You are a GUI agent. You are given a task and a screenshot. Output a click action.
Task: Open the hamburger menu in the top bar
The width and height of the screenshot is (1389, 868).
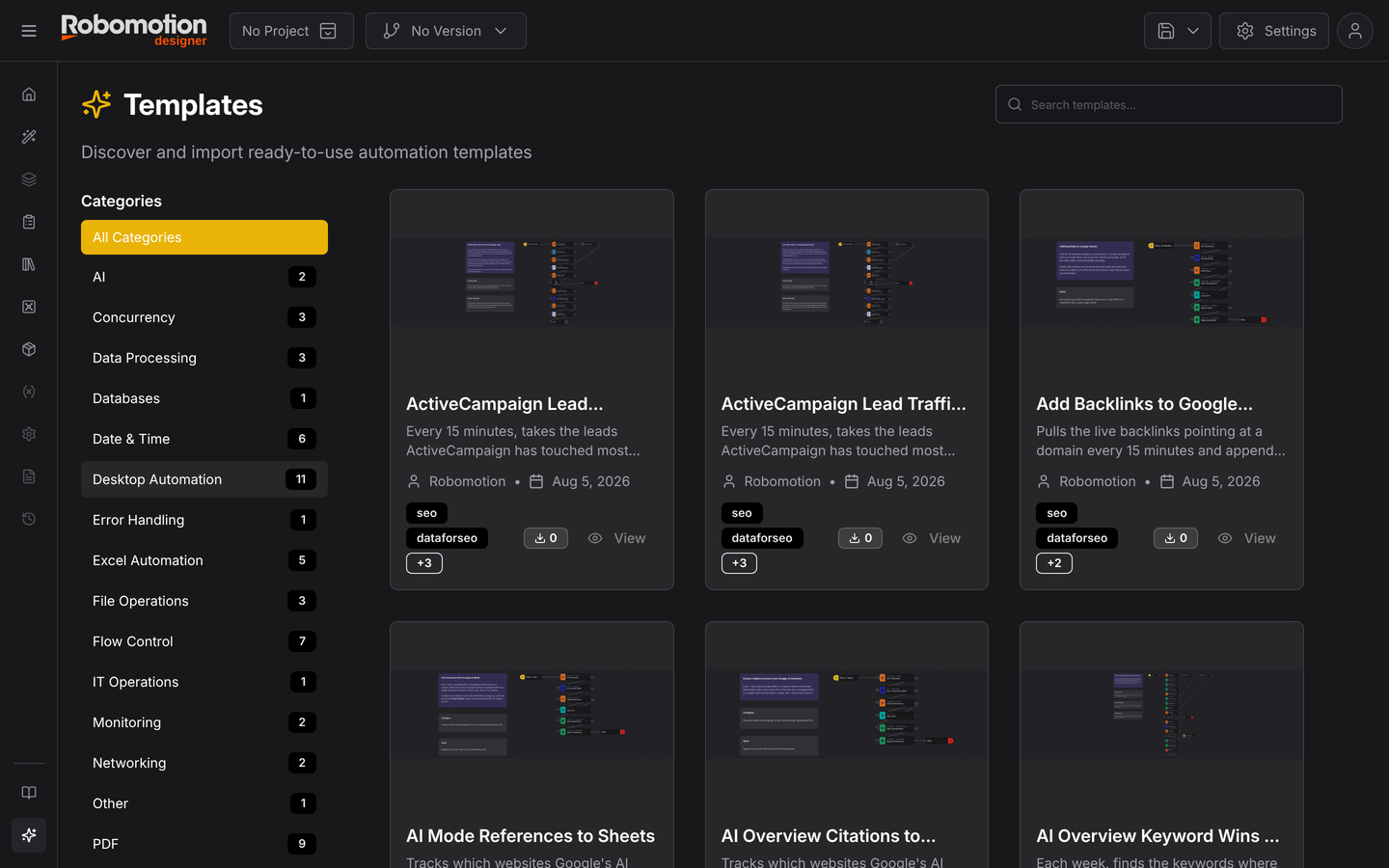(x=29, y=31)
